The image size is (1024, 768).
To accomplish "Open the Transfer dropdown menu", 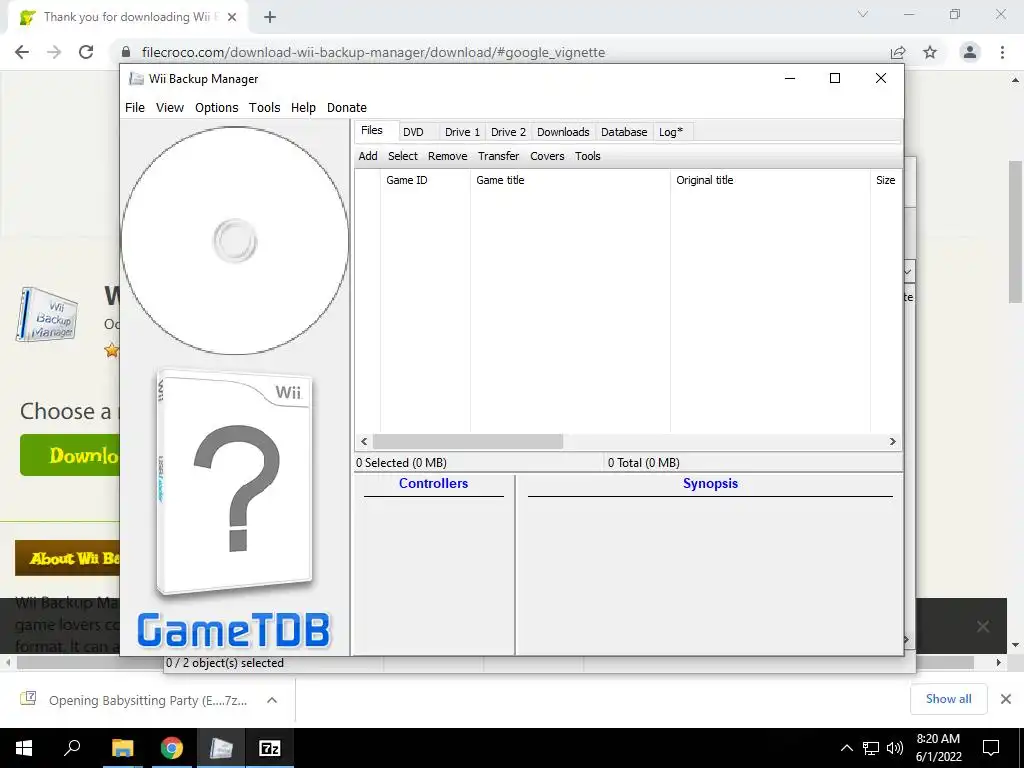I will (498, 156).
